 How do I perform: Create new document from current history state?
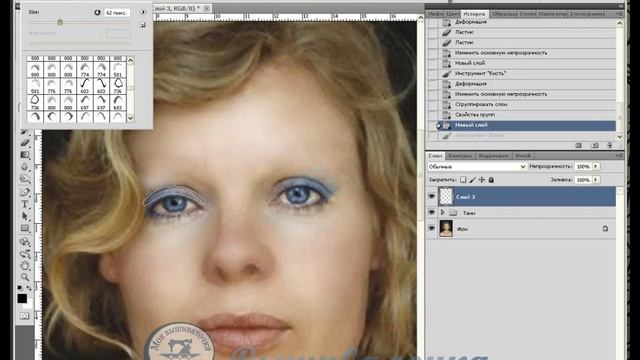[578, 145]
